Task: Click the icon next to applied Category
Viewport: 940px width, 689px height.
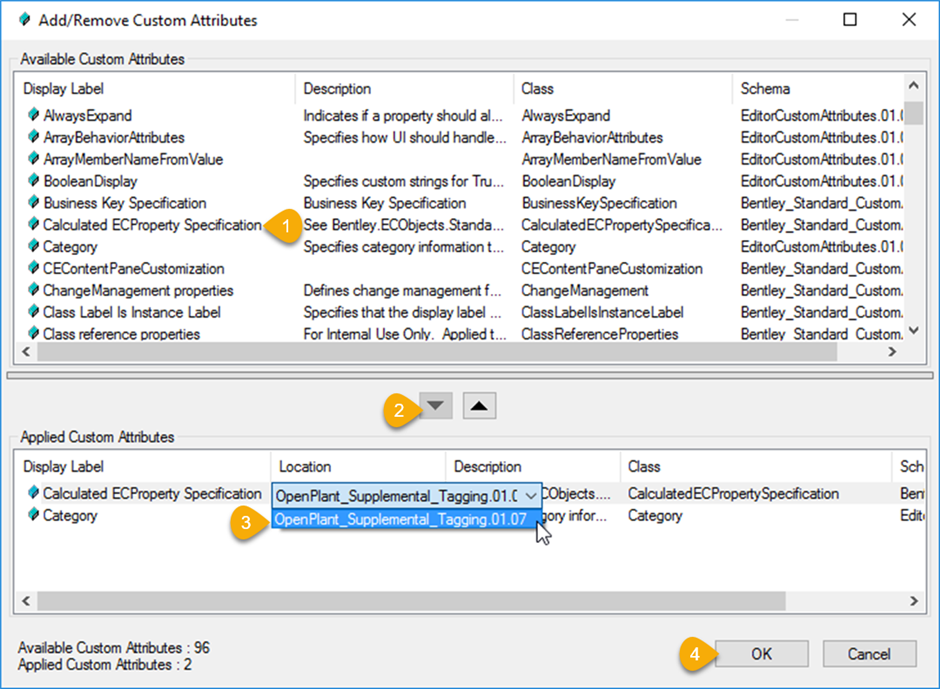Action: pos(32,516)
